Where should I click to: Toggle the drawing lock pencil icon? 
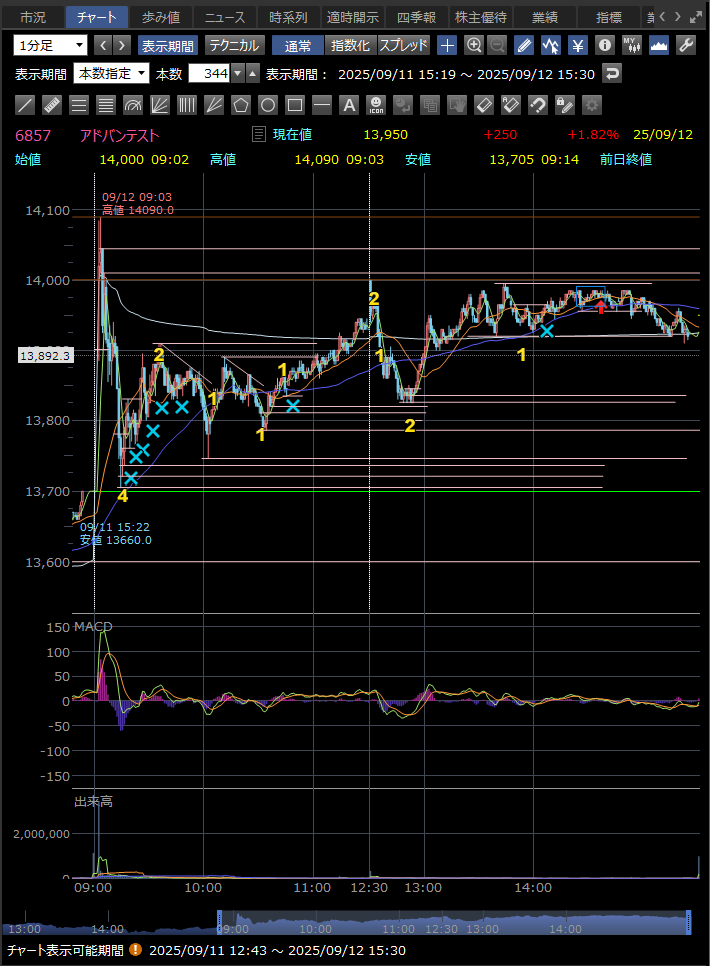565,105
